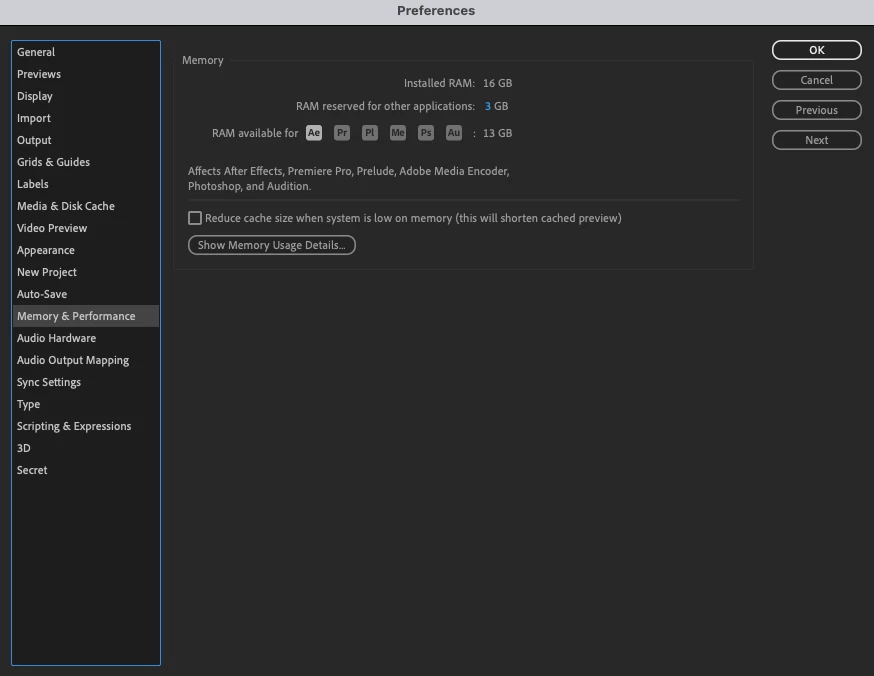Switch to Audio Output Mapping preferences
The image size is (874, 676).
[x=86, y=360]
